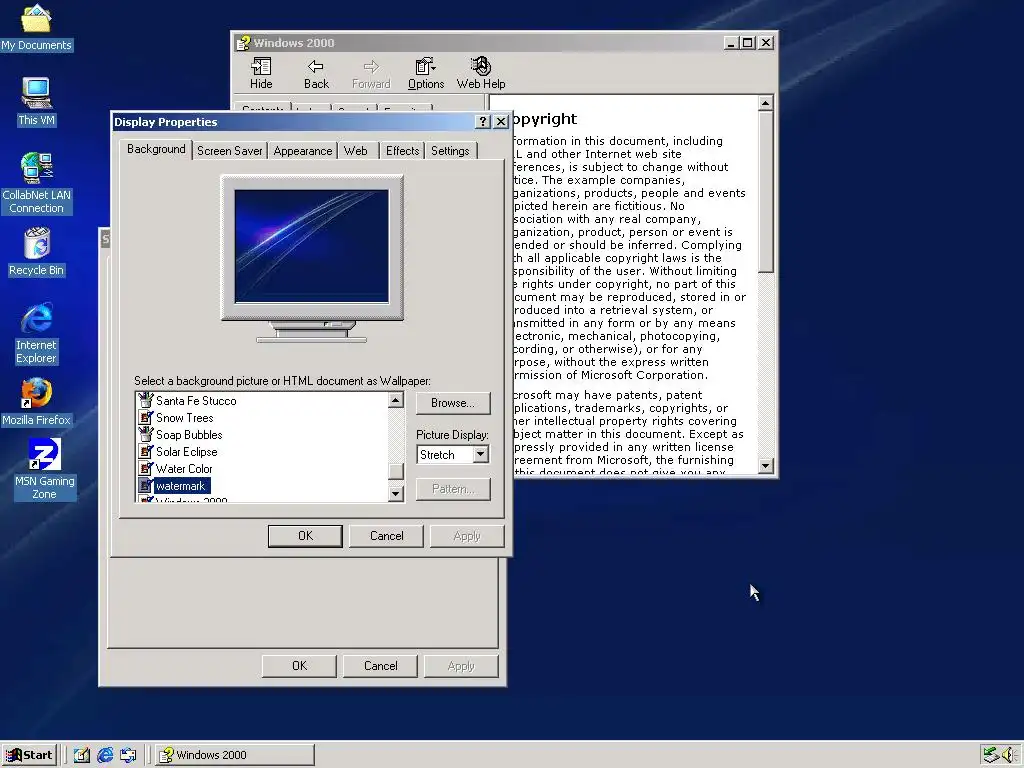Switch to Web tab

(356, 151)
